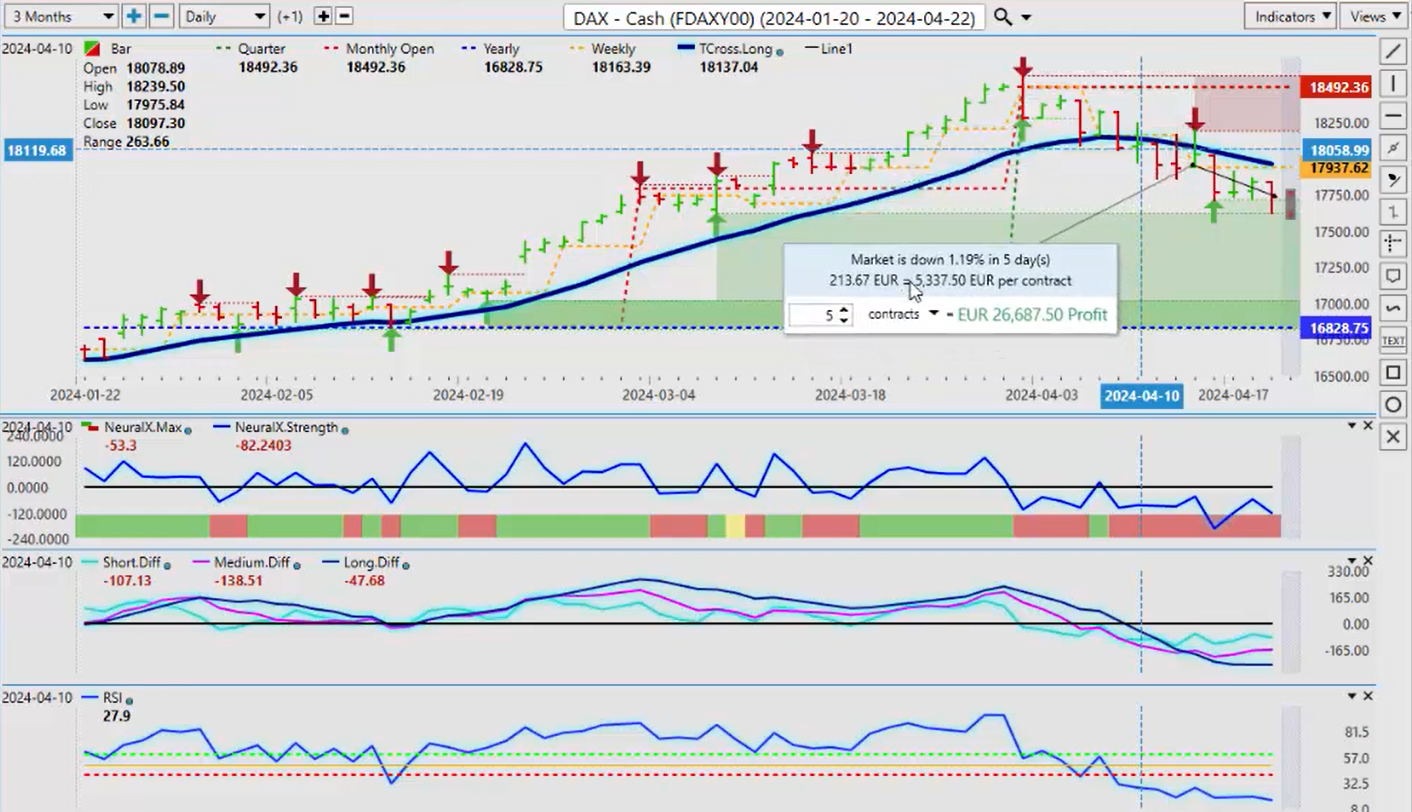Select the freehand curve drawing tool
The height and width of the screenshot is (812, 1412).
pyautogui.click(x=1393, y=308)
